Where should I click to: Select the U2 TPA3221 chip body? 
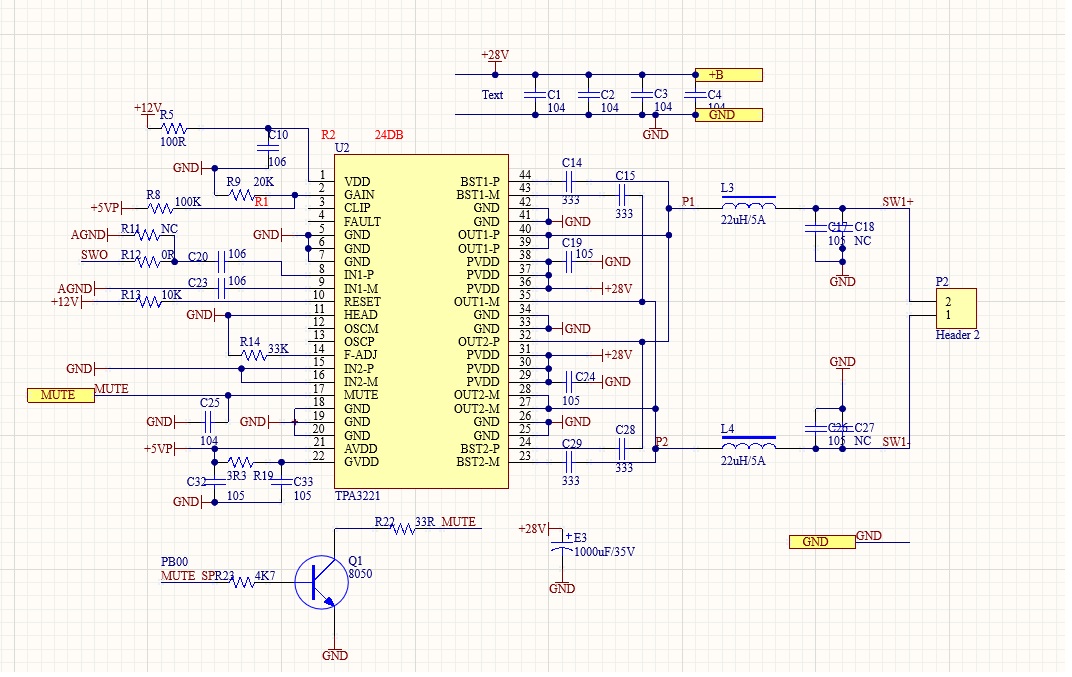coord(421,321)
